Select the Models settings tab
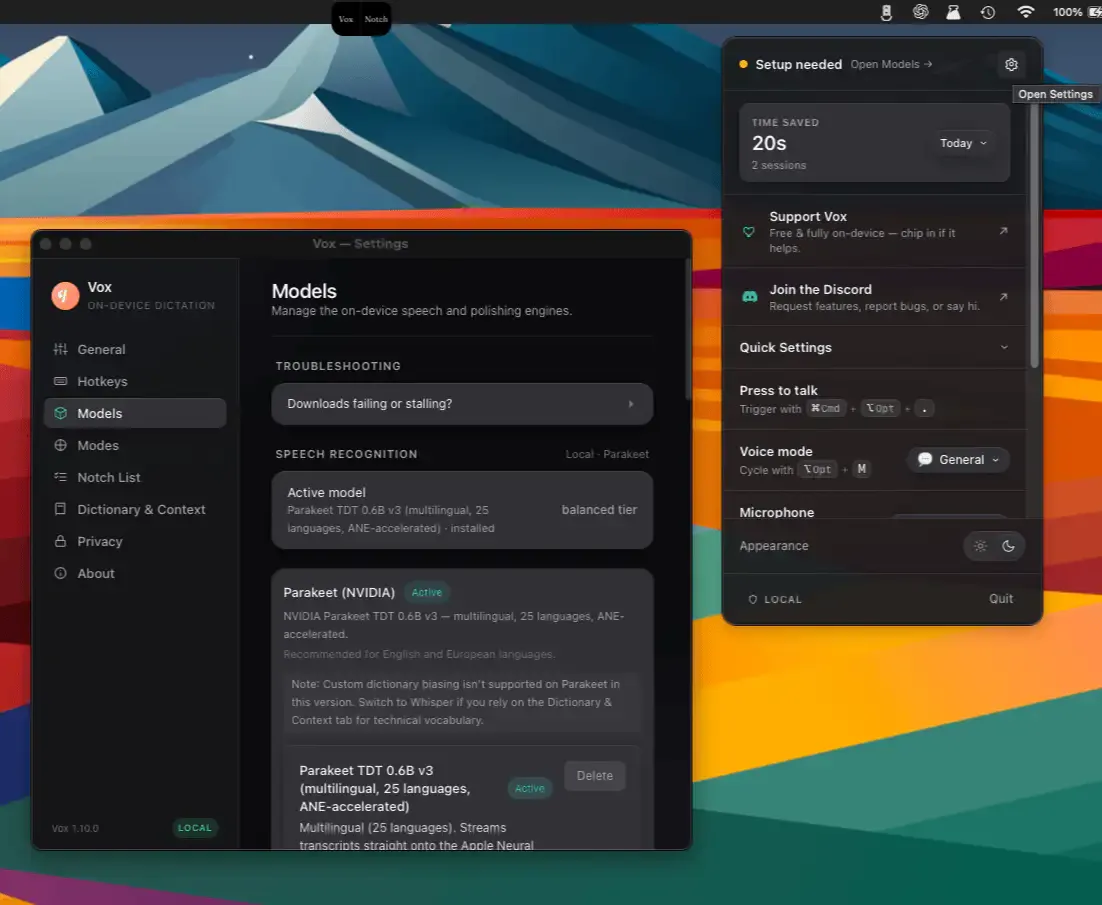The image size is (1102, 905). pos(135,413)
